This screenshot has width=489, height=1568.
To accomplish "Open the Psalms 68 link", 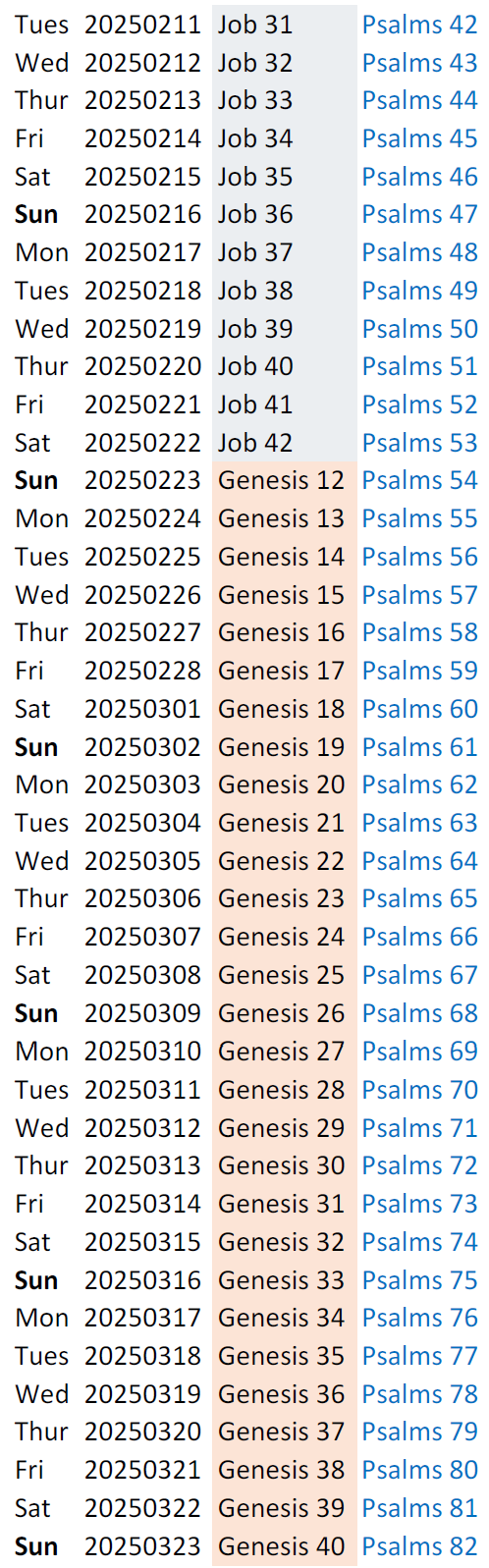I will click(x=419, y=1013).
